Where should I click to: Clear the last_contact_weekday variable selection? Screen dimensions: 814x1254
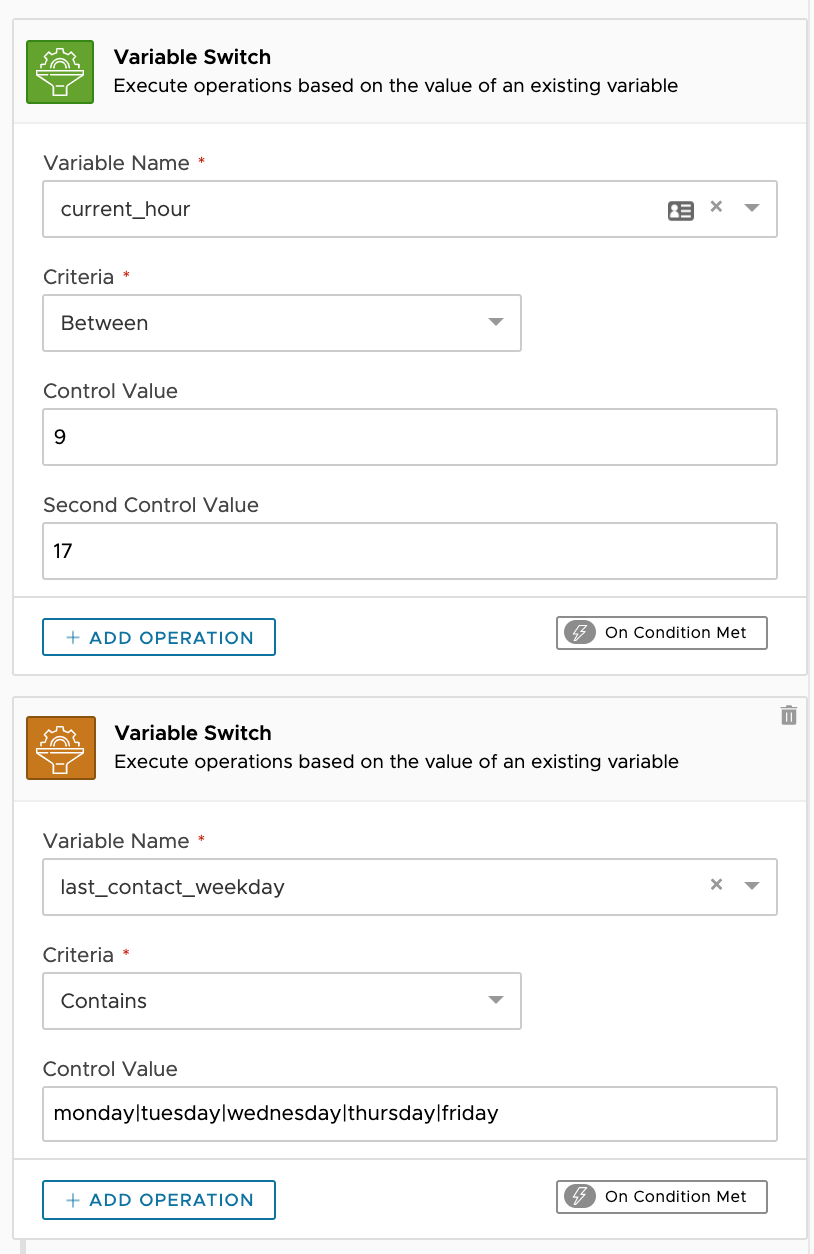coord(716,885)
